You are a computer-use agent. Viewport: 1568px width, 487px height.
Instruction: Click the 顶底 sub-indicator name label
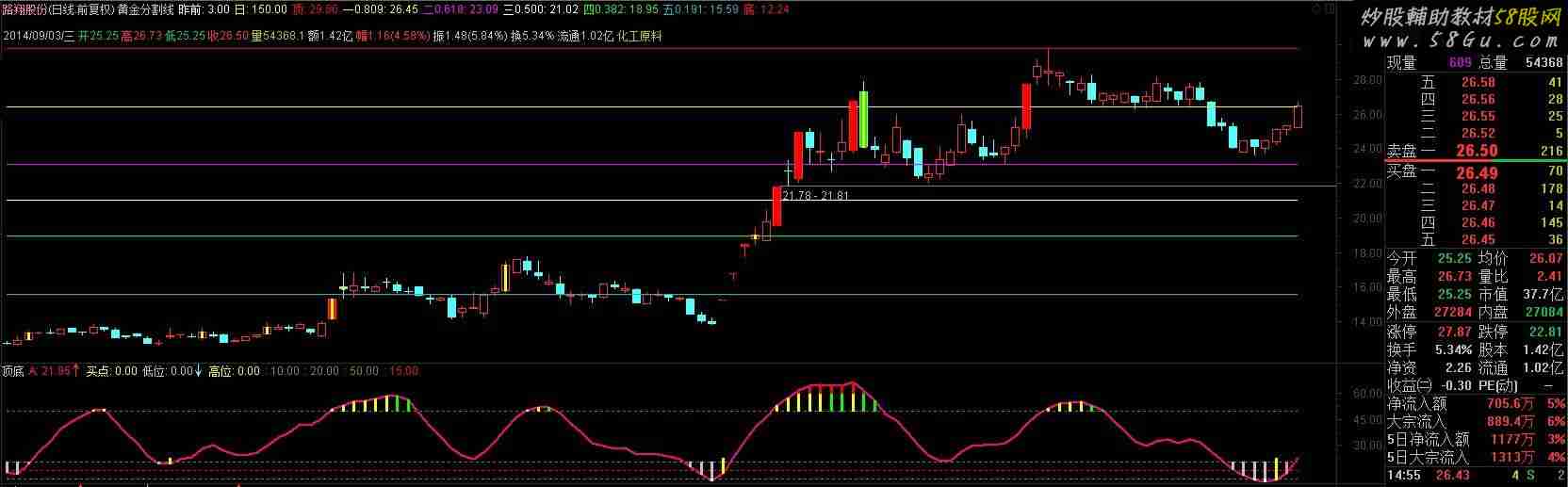13,371
